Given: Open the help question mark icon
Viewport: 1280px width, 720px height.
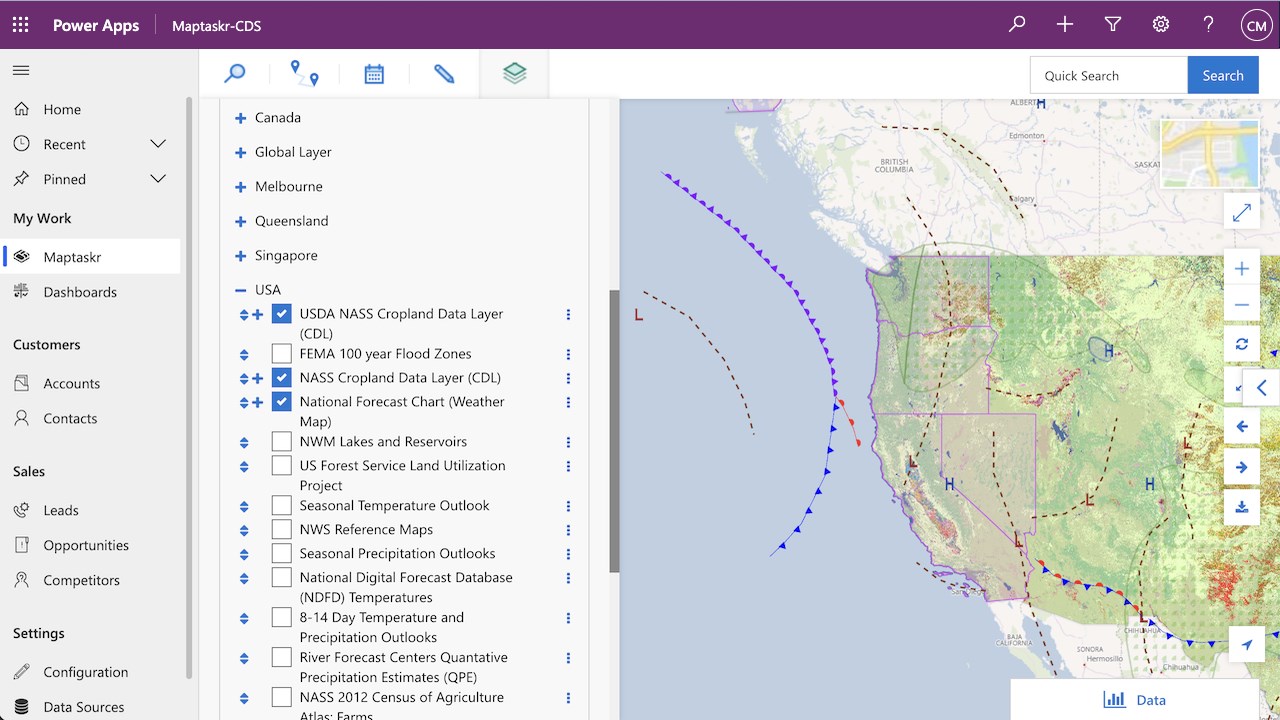Looking at the screenshot, I should pos(1209,24).
